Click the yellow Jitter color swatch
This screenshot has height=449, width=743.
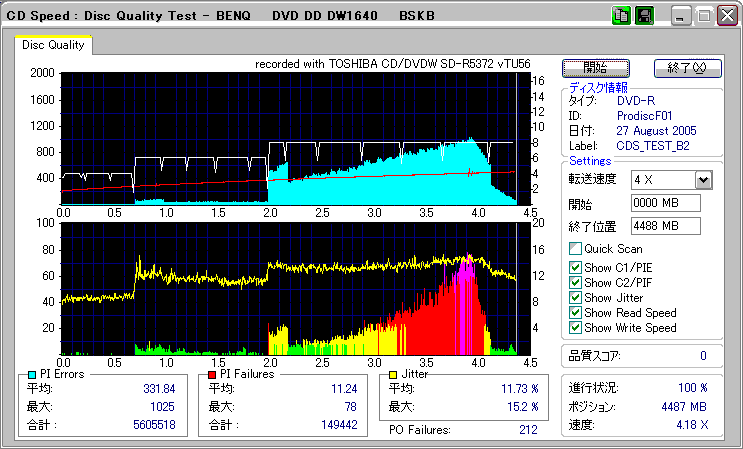(x=393, y=374)
